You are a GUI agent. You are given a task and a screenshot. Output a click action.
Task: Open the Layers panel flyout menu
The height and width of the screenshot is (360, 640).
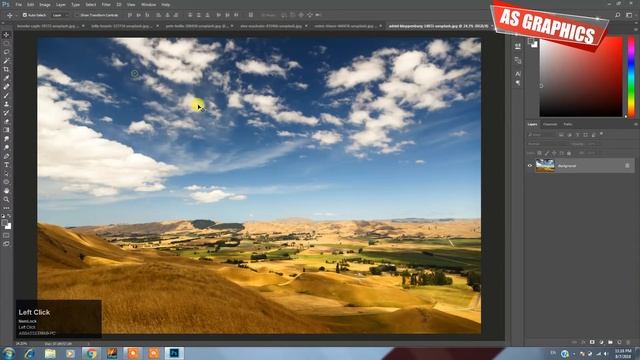pyautogui.click(x=635, y=124)
